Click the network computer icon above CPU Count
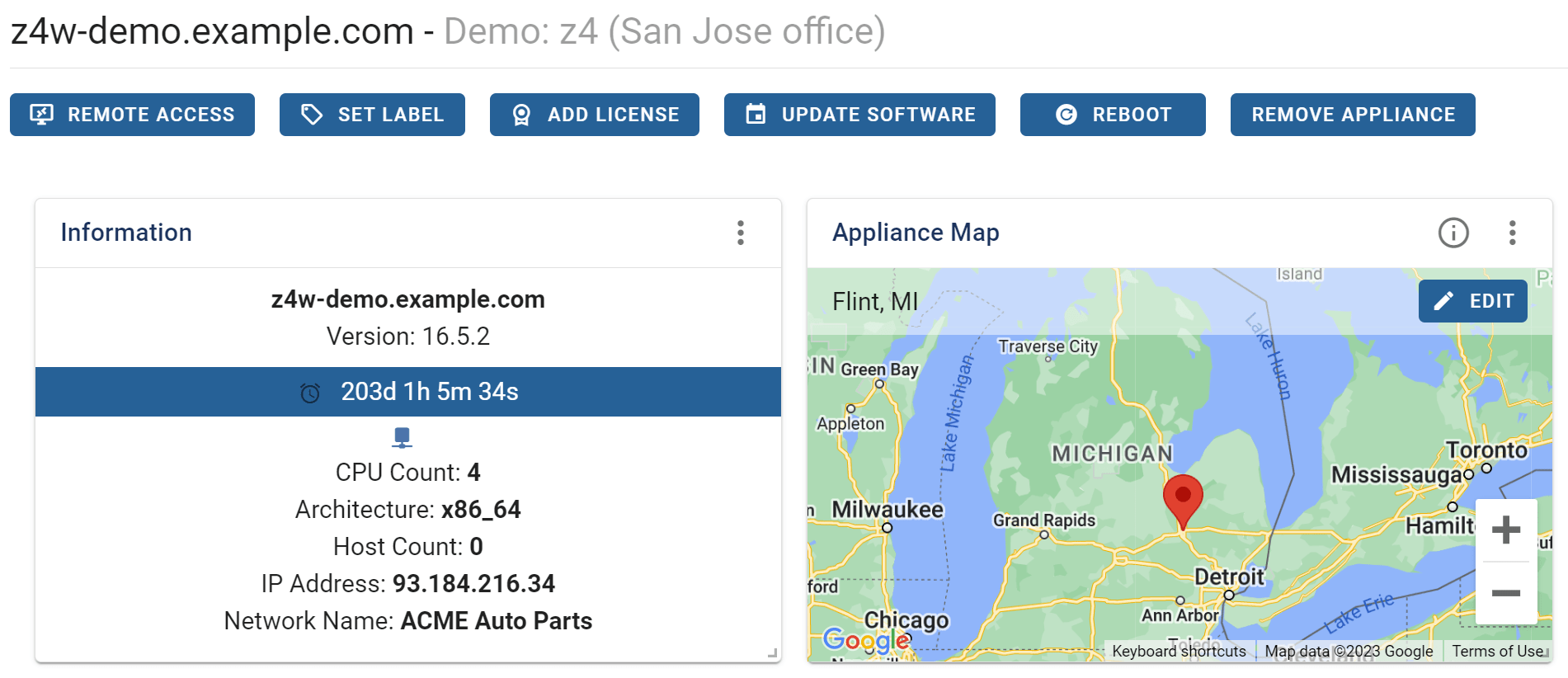1568x678 pixels. 402,437
